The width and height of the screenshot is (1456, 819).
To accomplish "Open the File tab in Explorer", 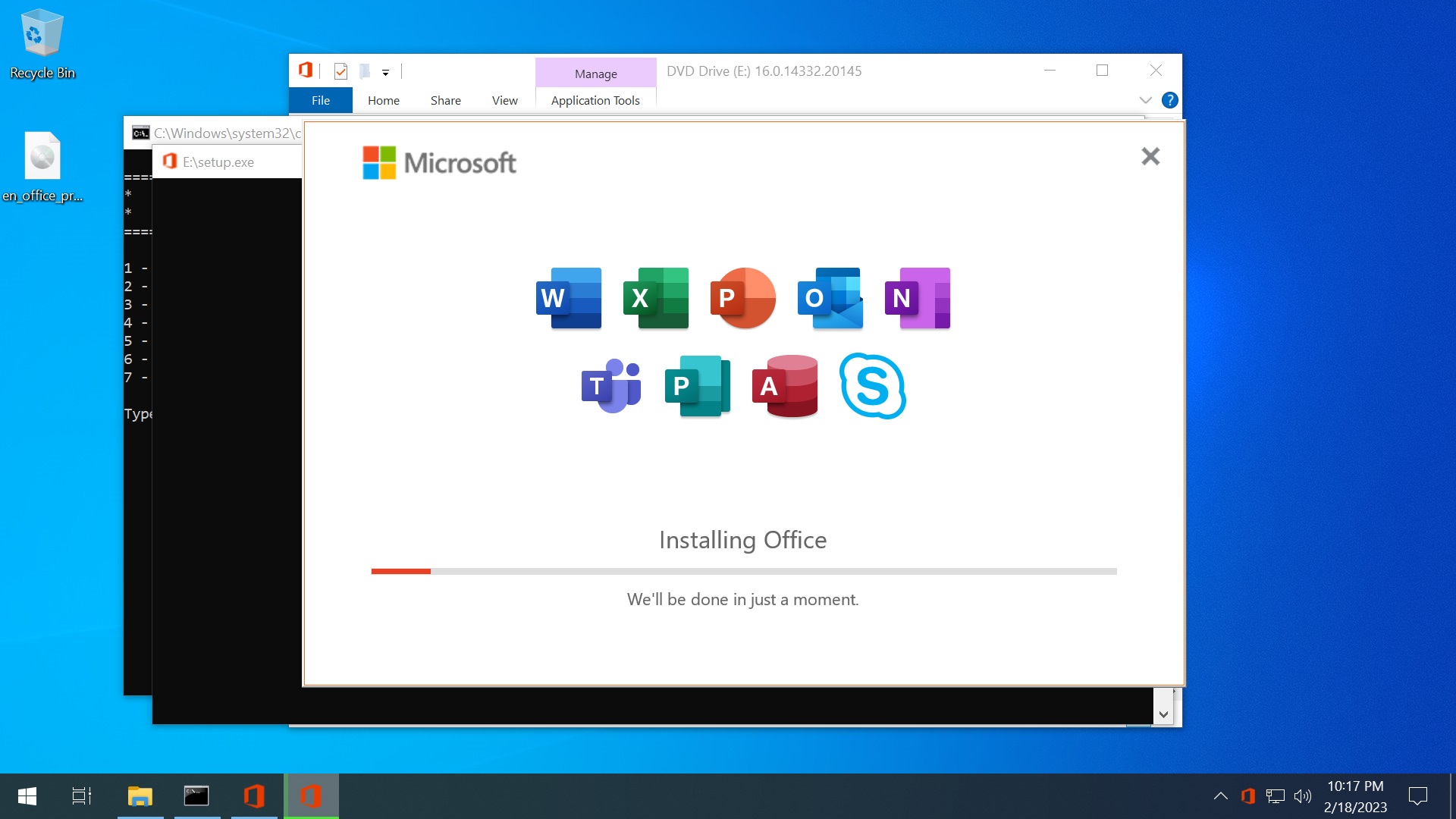I will [321, 100].
